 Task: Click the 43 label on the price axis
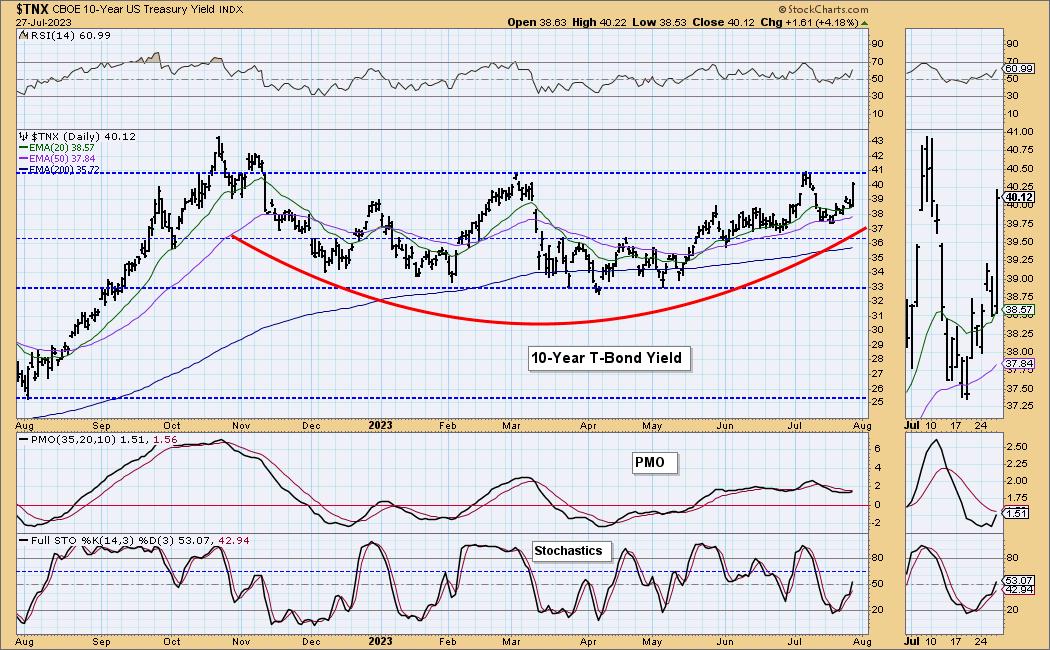pyautogui.click(x=877, y=141)
